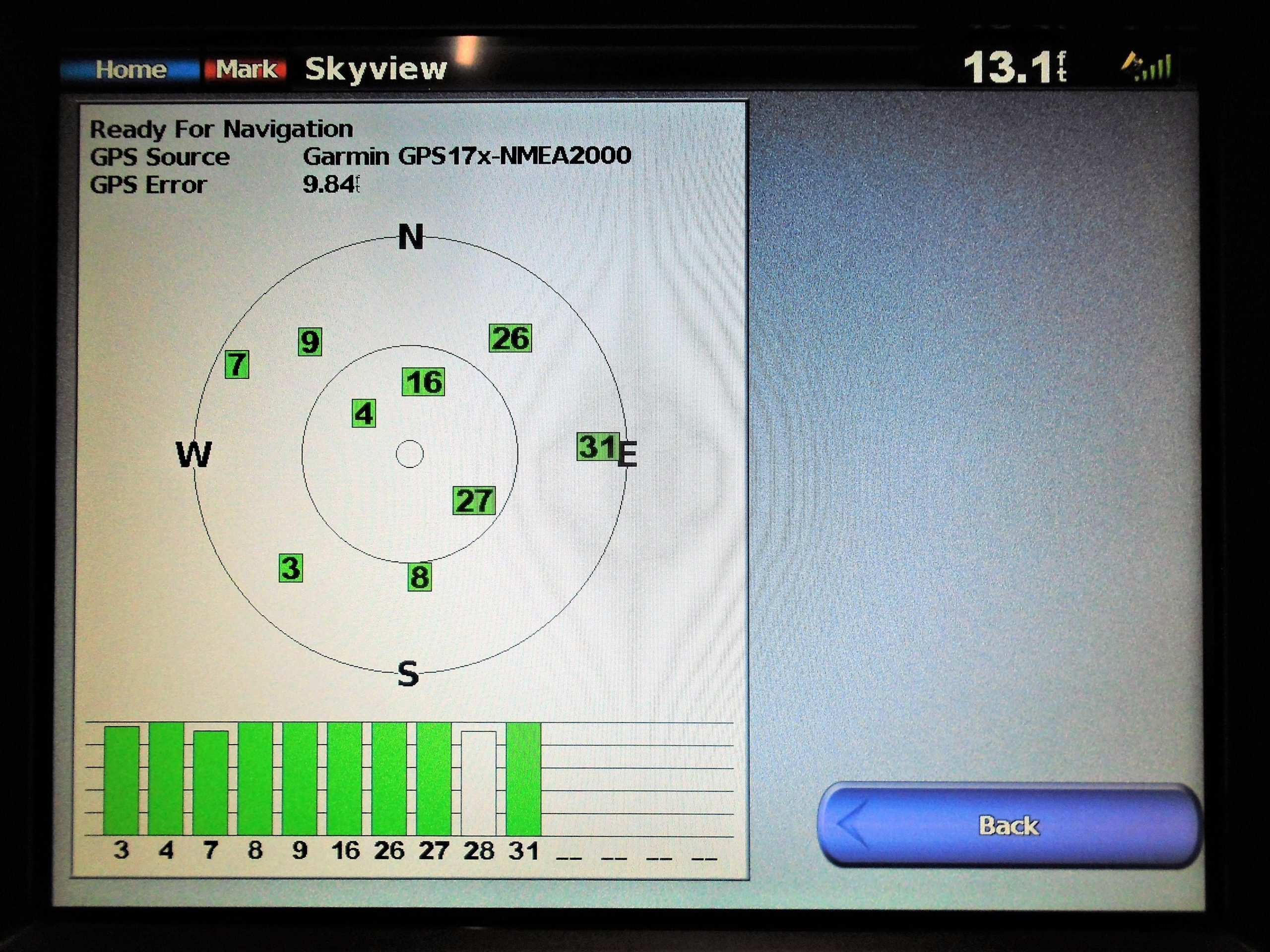This screenshot has width=1270, height=952.
Task: Tap the empty signal bar for satellite 28
Action: coord(479,783)
